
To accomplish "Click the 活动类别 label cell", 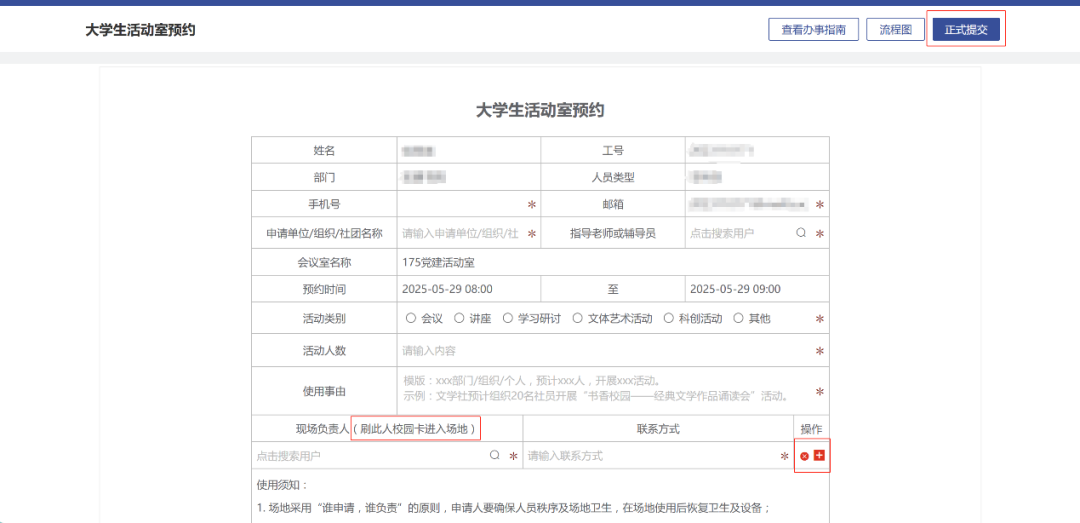I will click(324, 318).
